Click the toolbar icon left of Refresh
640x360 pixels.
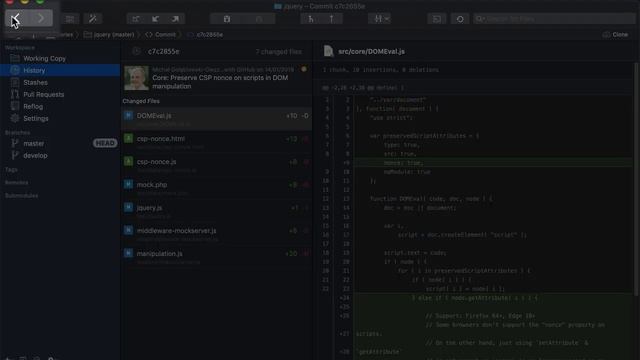click(x=437, y=19)
